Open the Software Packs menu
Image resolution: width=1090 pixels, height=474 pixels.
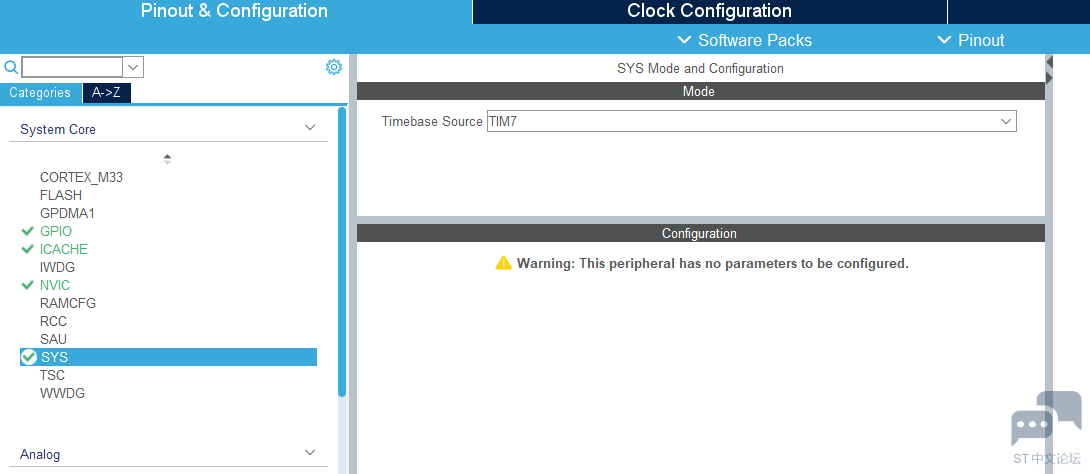(x=745, y=40)
